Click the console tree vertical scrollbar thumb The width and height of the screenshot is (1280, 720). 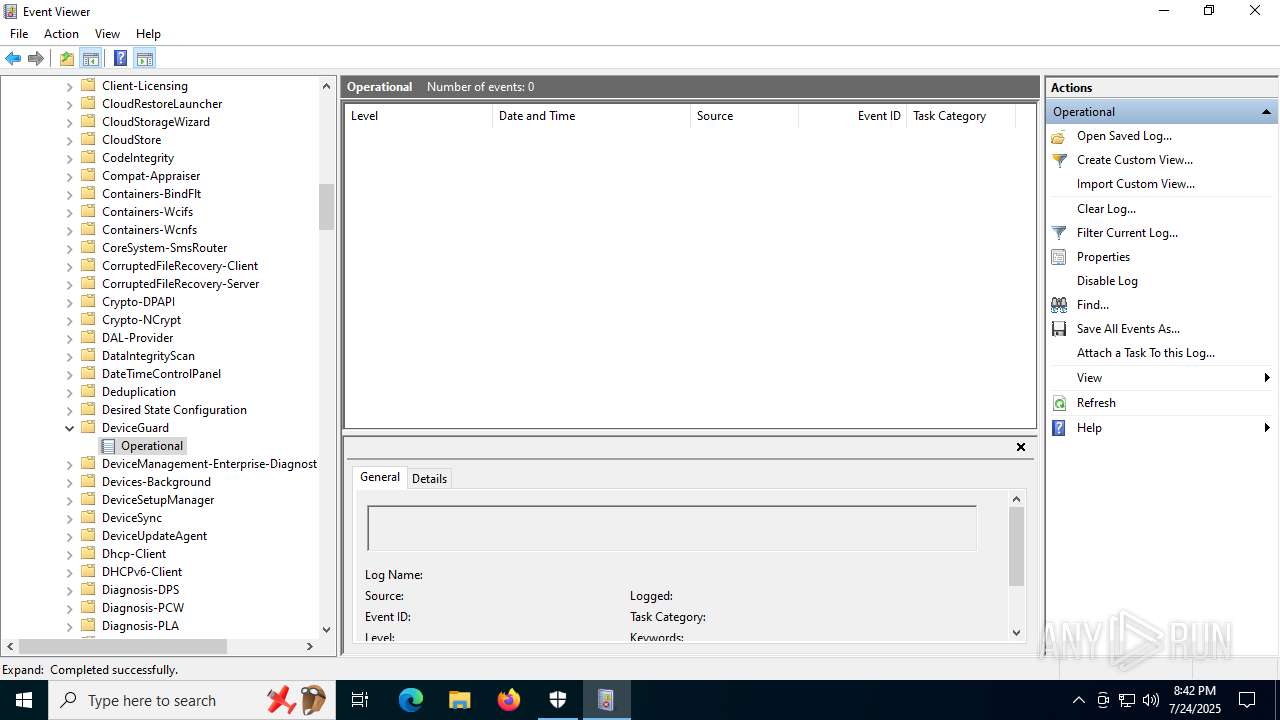[x=326, y=207]
